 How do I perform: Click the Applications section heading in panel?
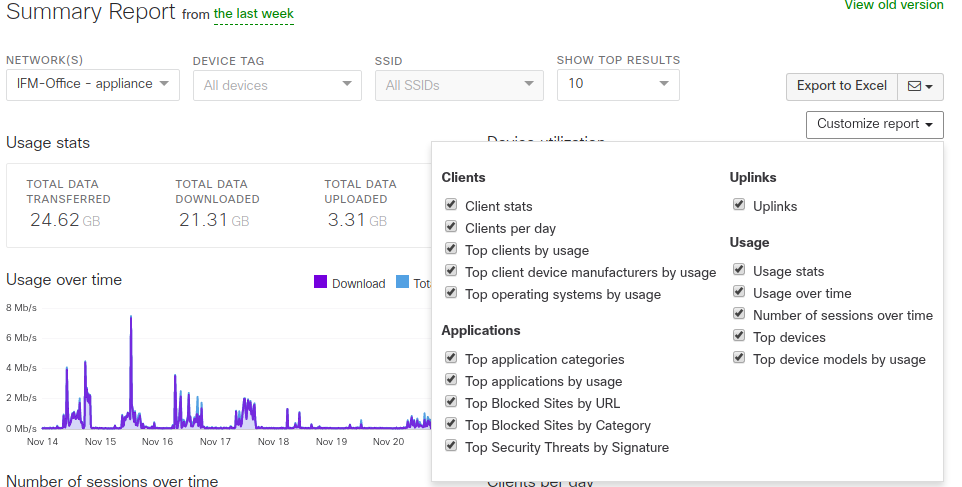[480, 331]
